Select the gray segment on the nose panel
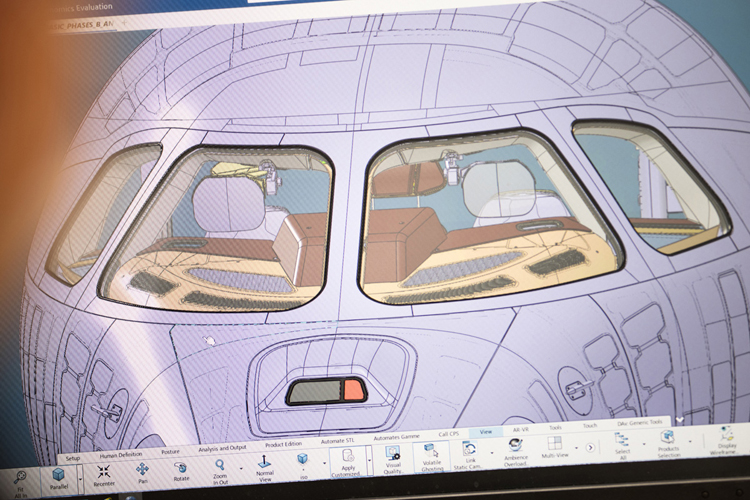Viewport: 750px width, 500px height. point(317,392)
